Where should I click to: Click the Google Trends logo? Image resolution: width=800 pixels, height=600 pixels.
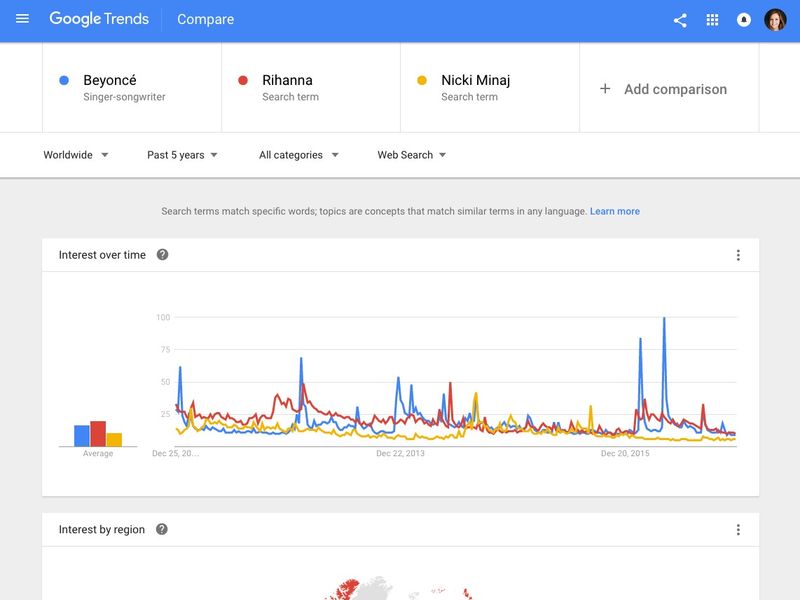[99, 19]
